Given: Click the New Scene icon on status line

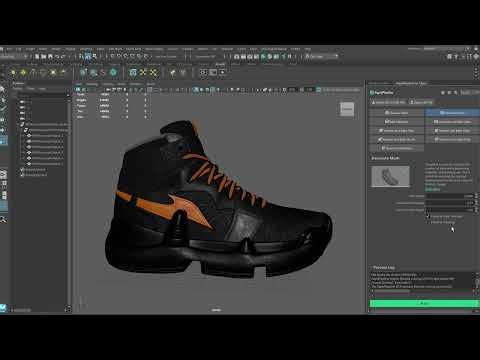Looking at the screenshot, I should (37, 57).
